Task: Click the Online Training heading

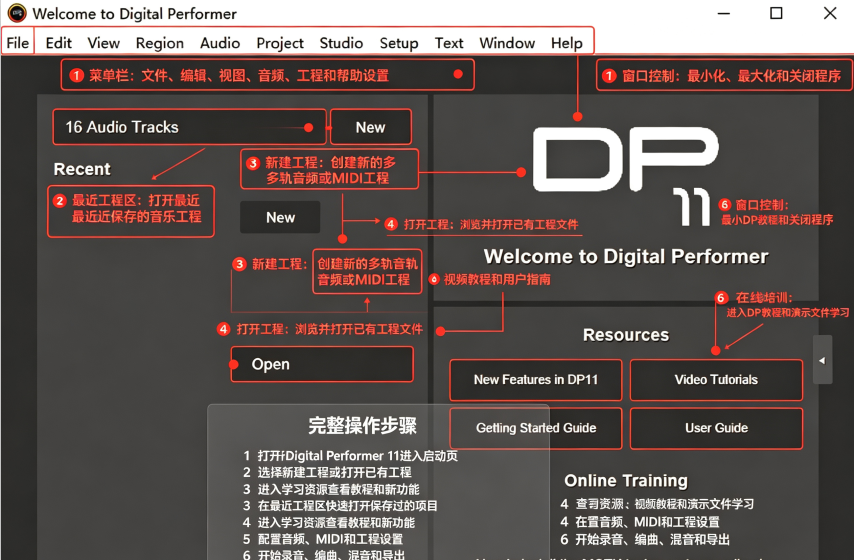Action: [x=626, y=480]
